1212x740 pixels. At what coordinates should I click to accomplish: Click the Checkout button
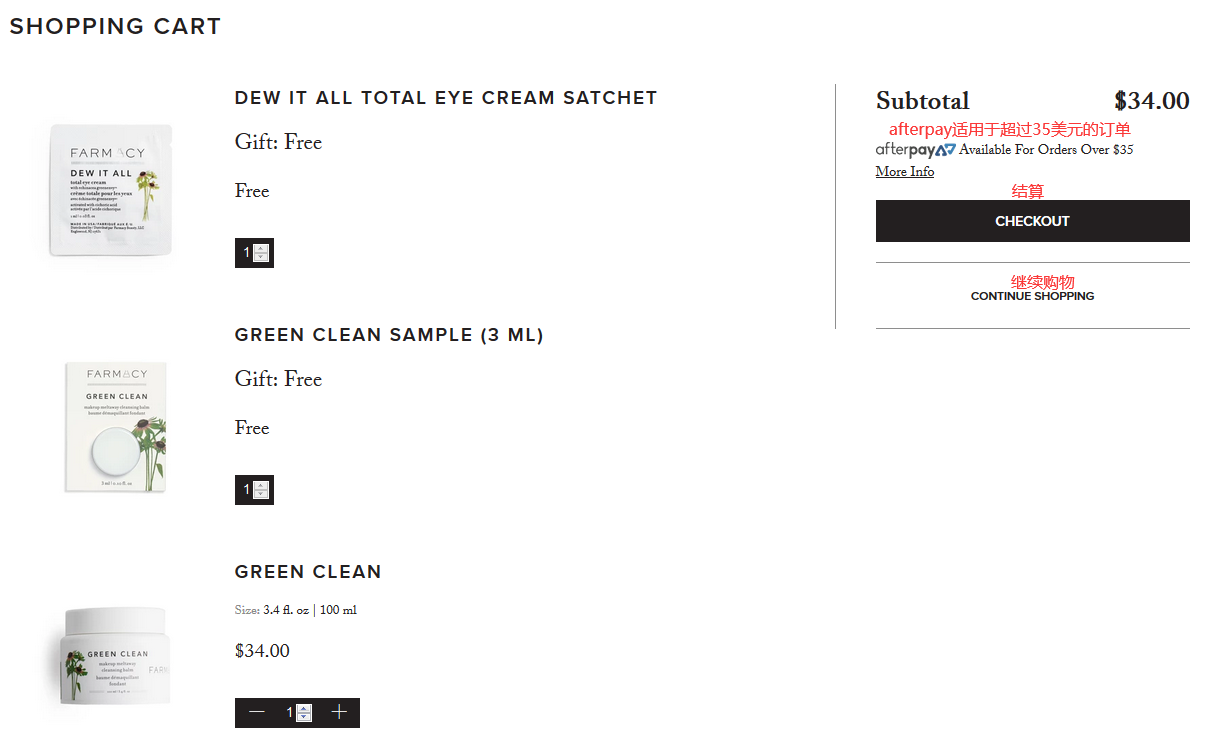click(1032, 221)
